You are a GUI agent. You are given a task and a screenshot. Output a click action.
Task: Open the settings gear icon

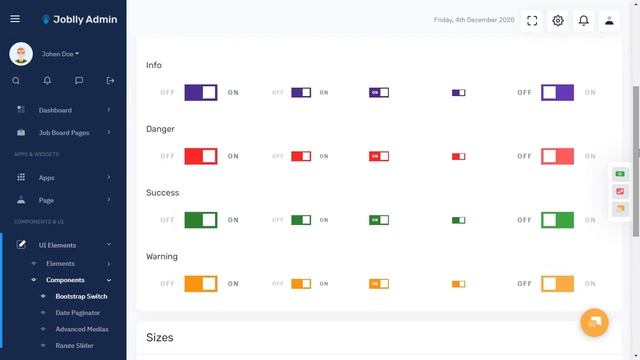[558, 20]
